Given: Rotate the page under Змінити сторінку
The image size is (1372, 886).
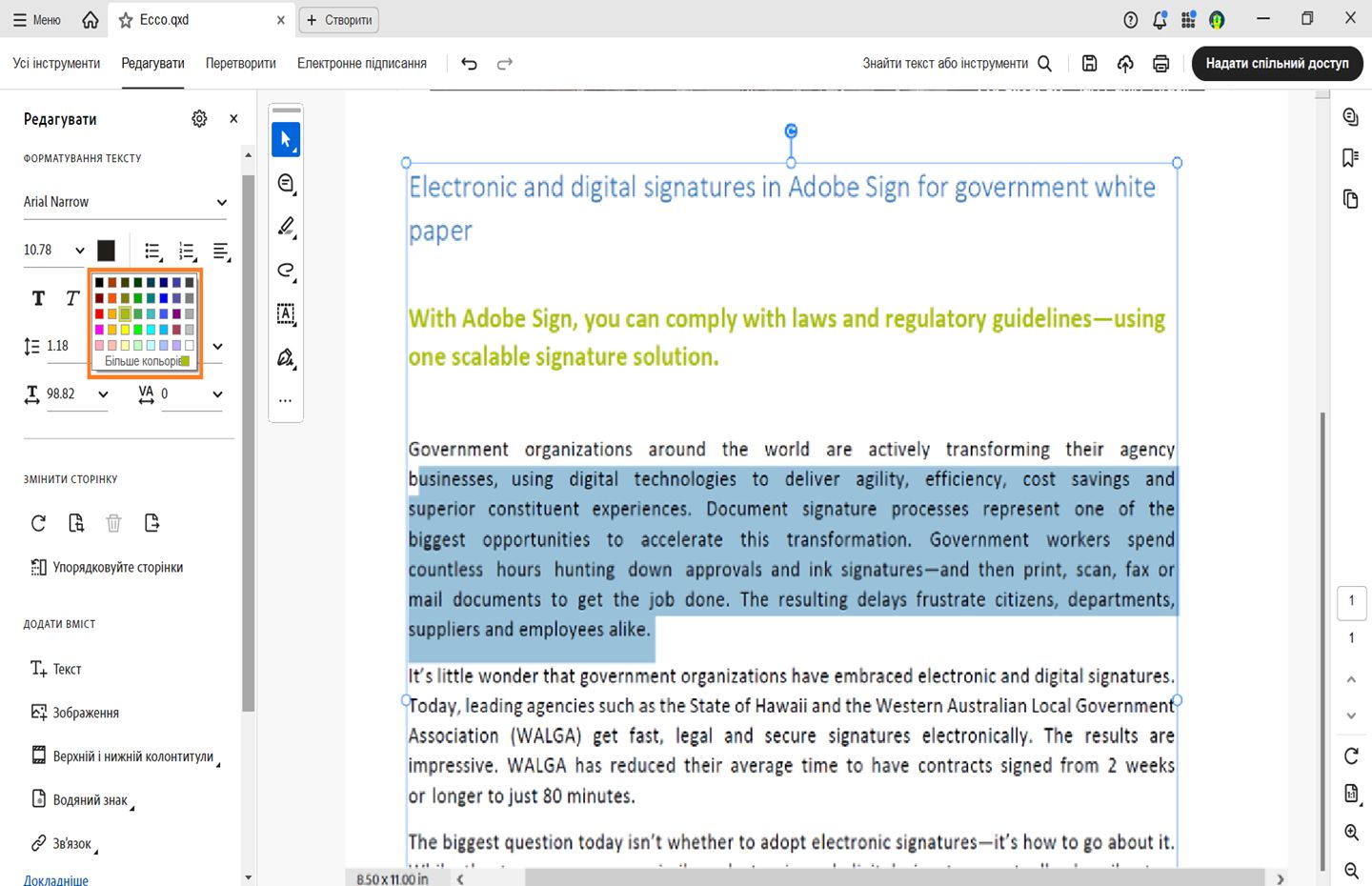Looking at the screenshot, I should pos(38,523).
